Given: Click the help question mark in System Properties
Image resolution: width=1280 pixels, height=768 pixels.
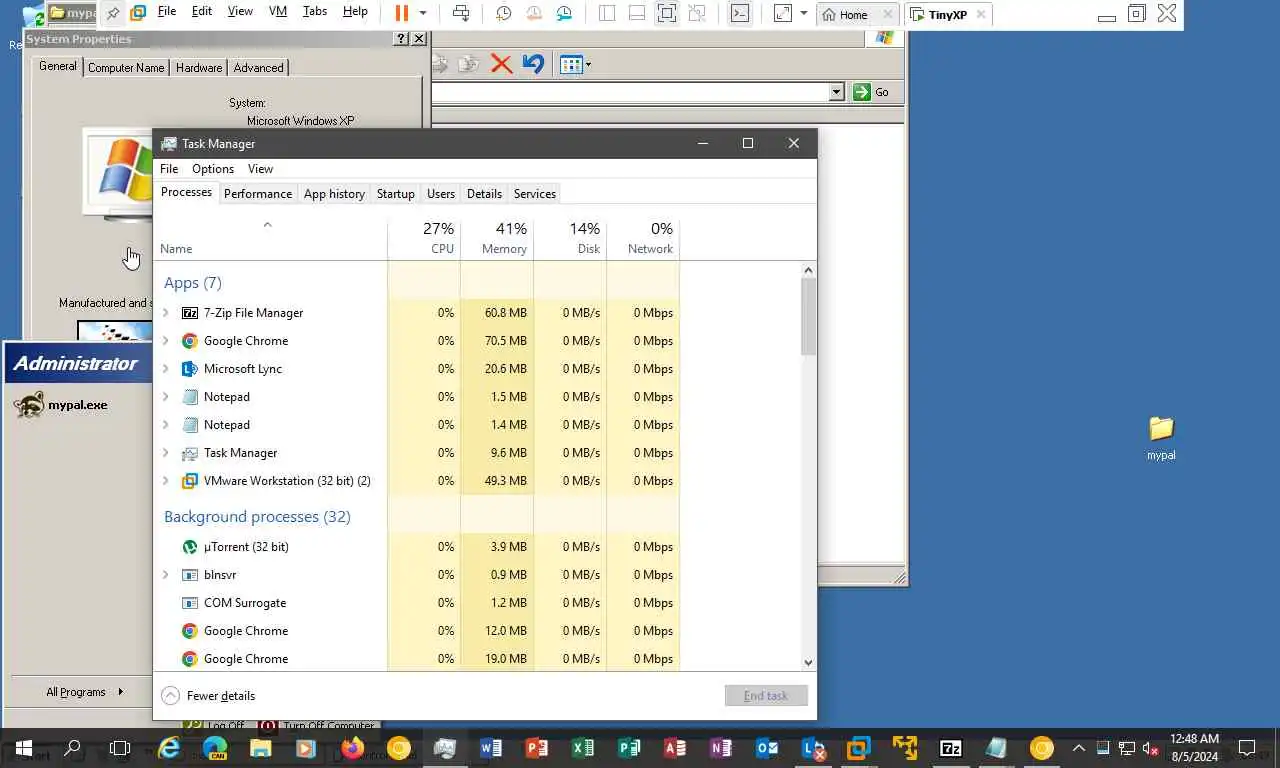Looking at the screenshot, I should point(402,39).
